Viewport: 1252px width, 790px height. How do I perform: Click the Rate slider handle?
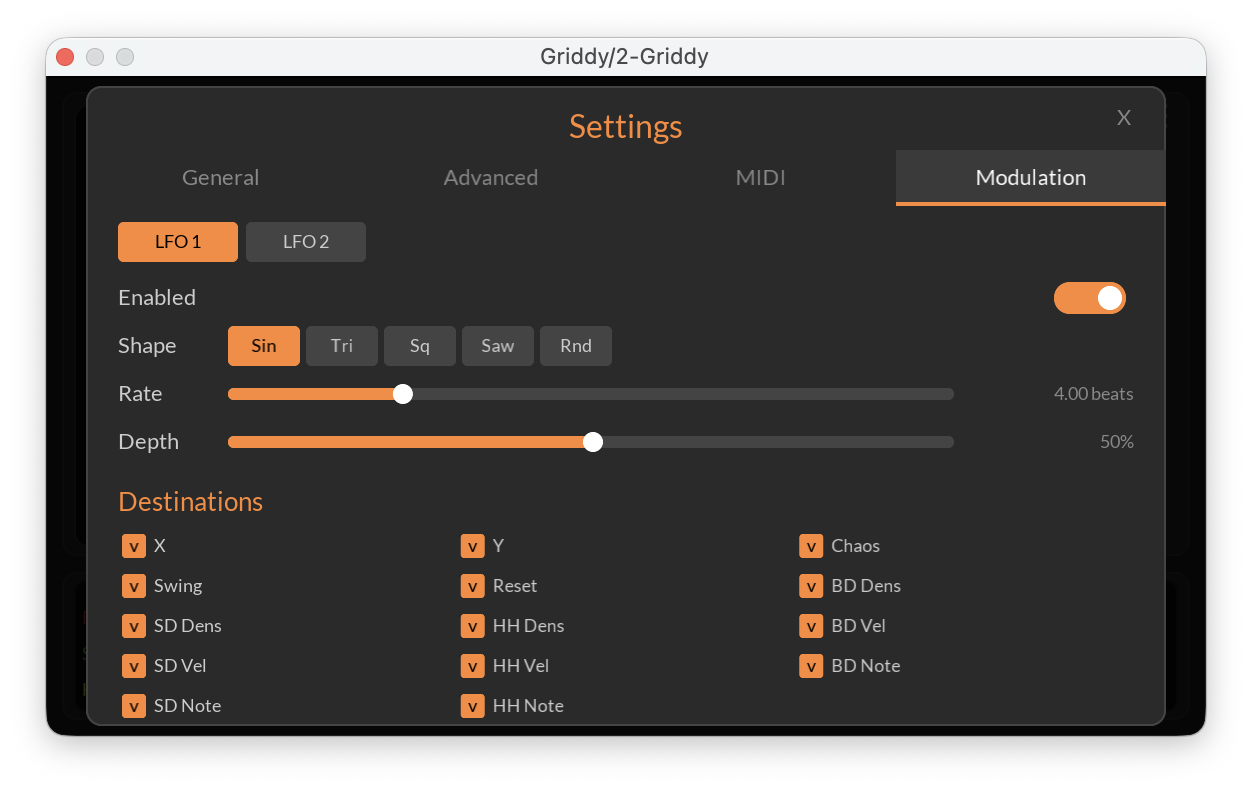coord(403,394)
